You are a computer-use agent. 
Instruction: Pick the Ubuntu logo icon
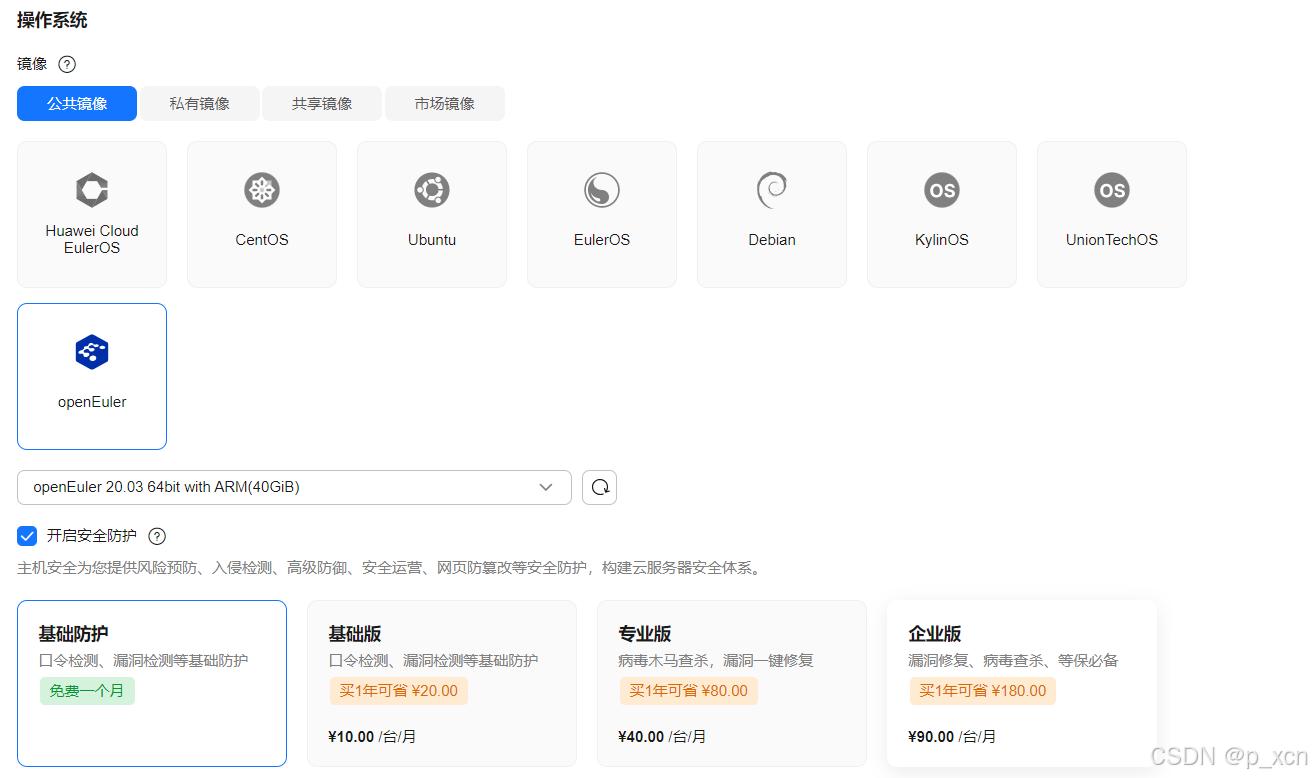click(x=432, y=190)
